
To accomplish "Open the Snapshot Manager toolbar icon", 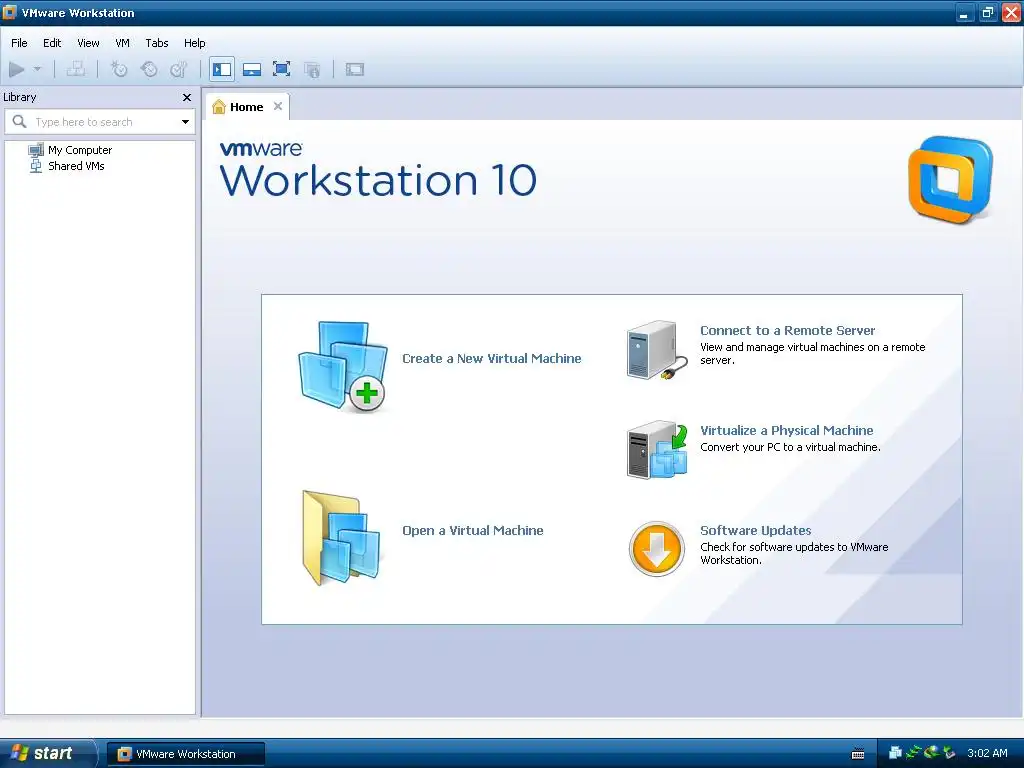I will pyautogui.click(x=178, y=69).
